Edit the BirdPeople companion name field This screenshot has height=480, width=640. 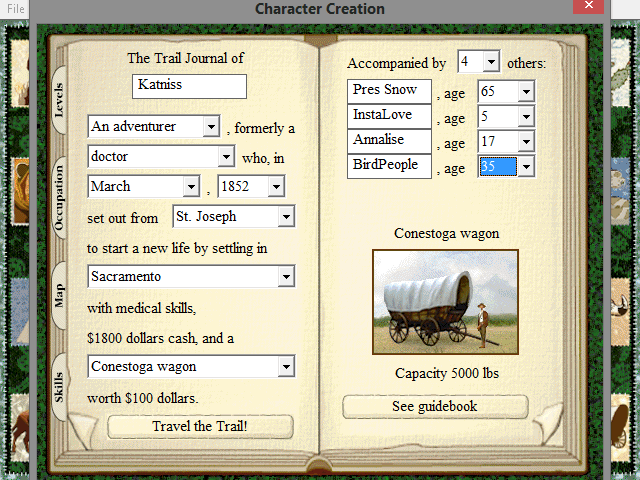pyautogui.click(x=389, y=166)
